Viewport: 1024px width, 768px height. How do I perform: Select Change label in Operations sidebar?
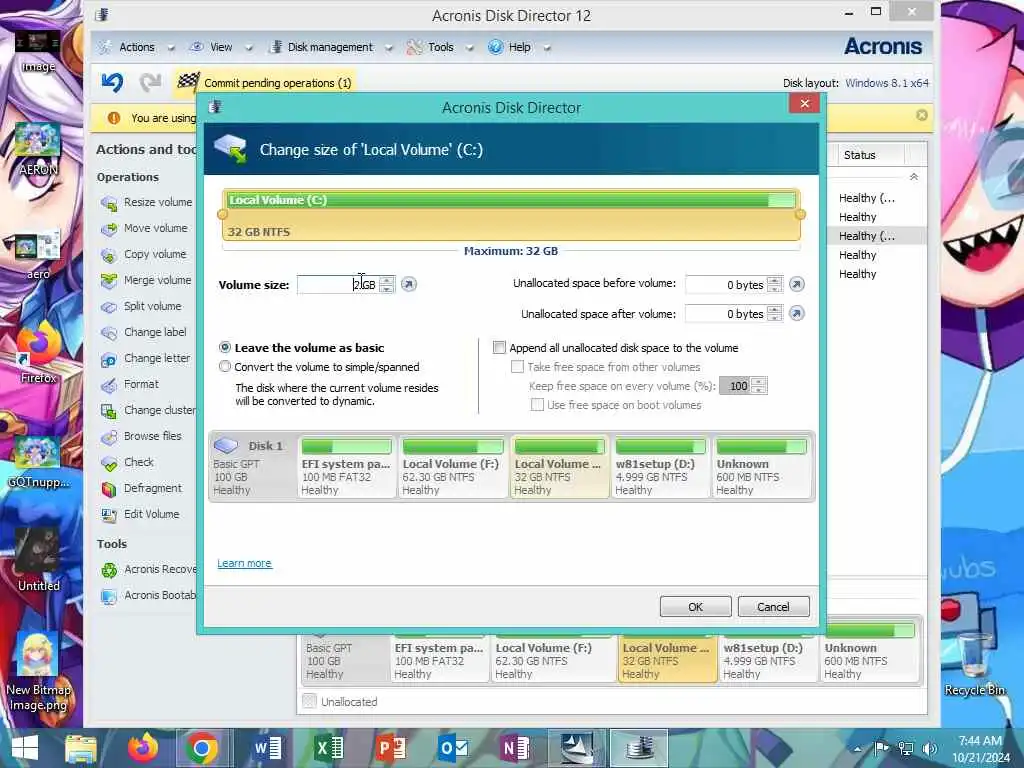coord(144,332)
